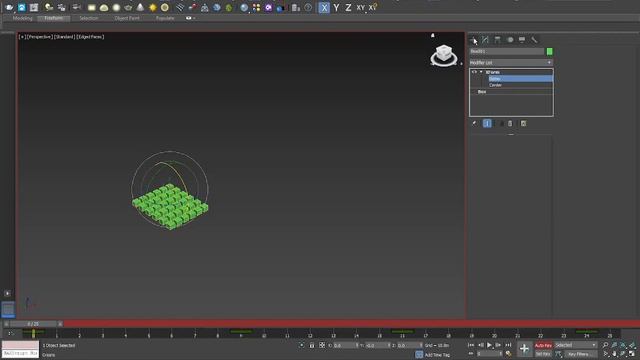Viewport: 640px width, 360px height.
Task: Open the Create command panel tab
Action: [x=473, y=40]
